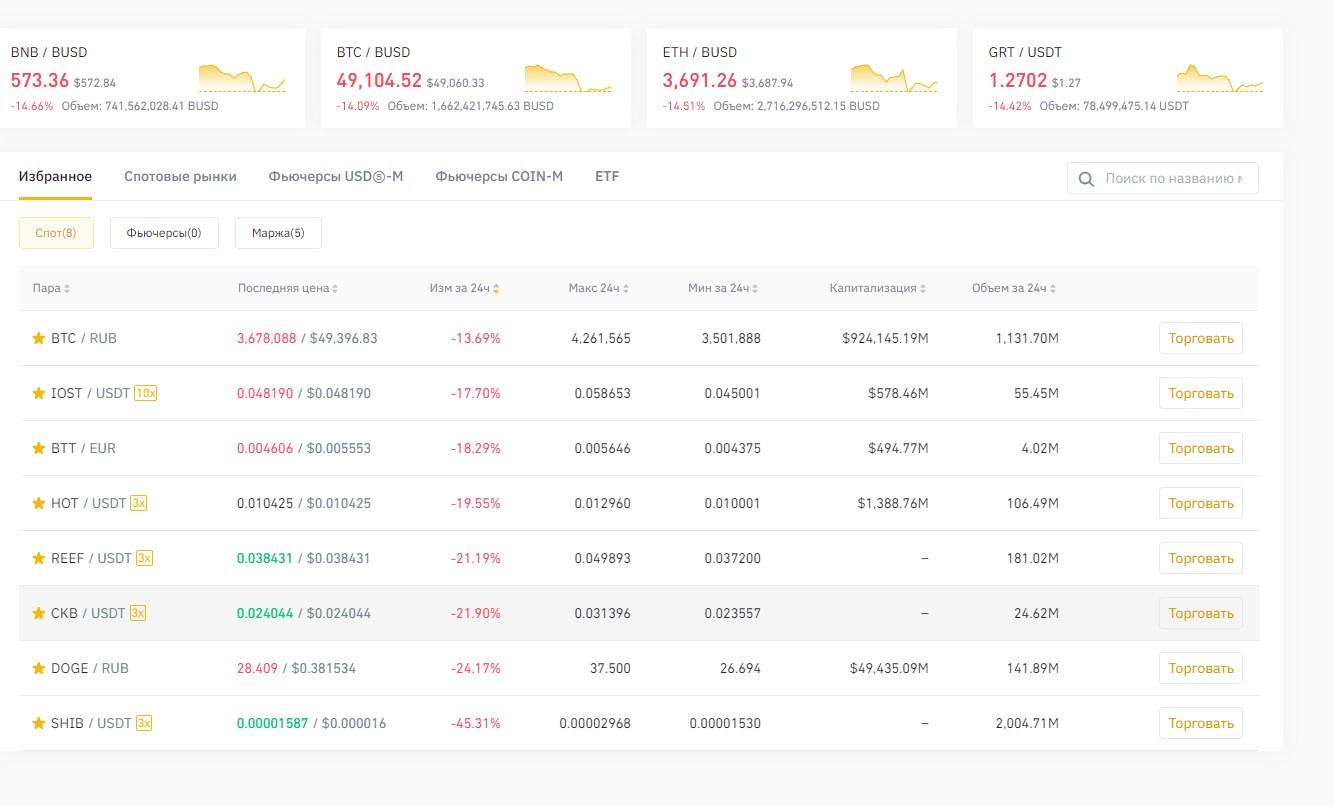The image size is (1334, 806).
Task: Click the DOGE / RUB pair name
Action: 90,668
